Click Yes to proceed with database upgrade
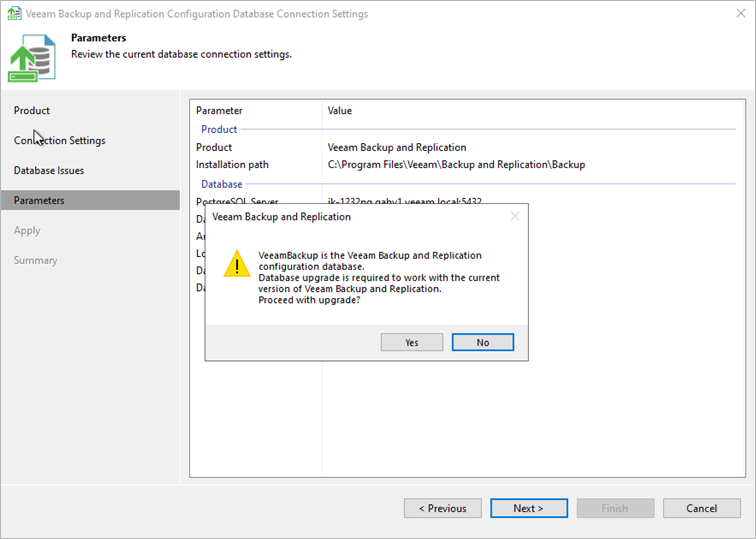756x539 pixels. click(x=412, y=342)
